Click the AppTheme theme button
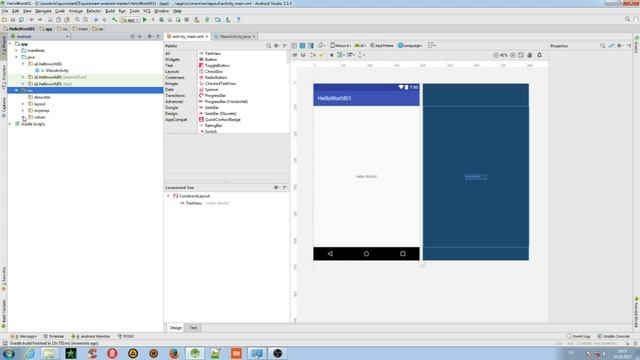Image resolution: width=640 pixels, height=360 pixels. [x=382, y=46]
